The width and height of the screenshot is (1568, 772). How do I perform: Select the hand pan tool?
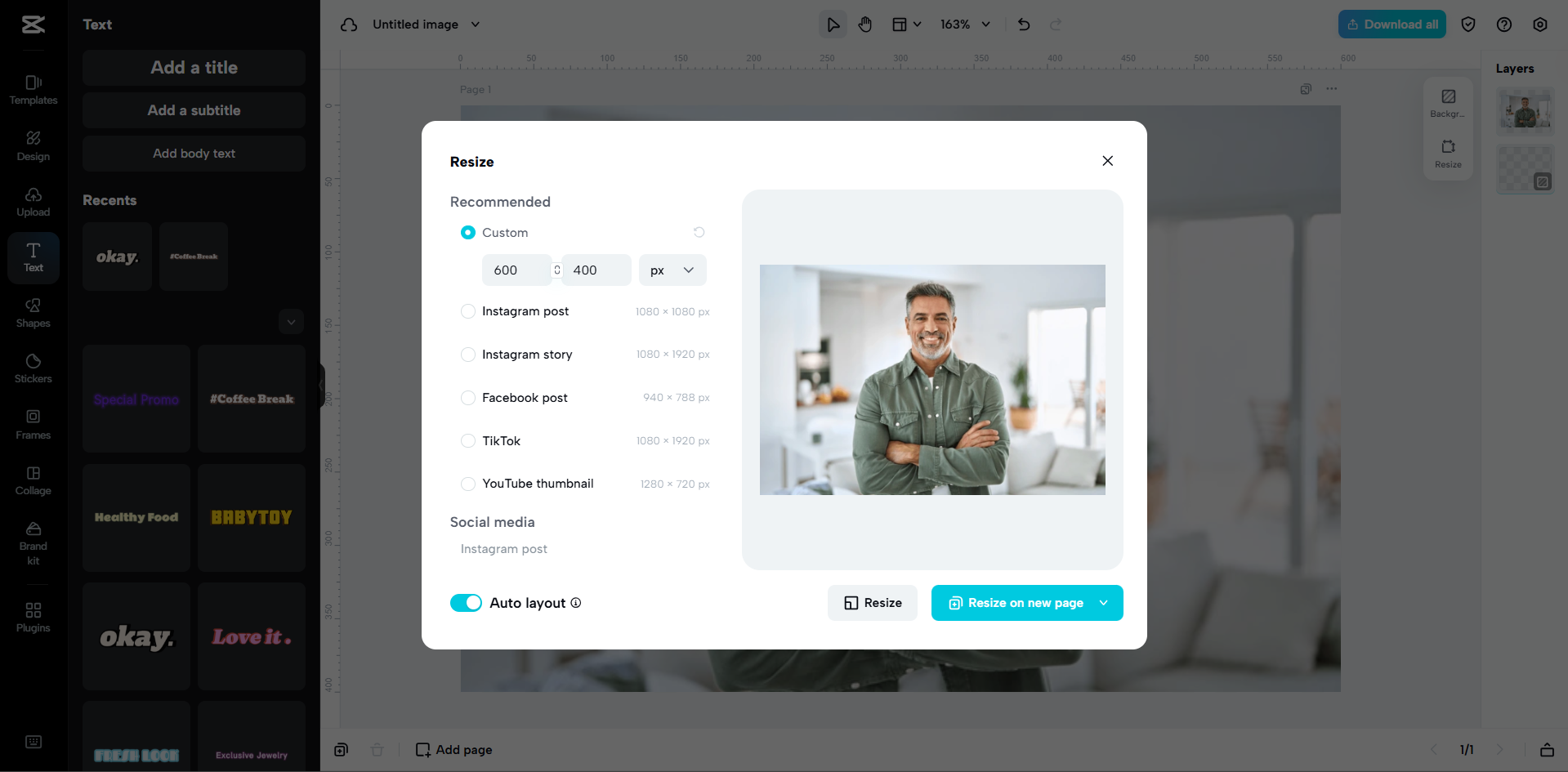864,25
